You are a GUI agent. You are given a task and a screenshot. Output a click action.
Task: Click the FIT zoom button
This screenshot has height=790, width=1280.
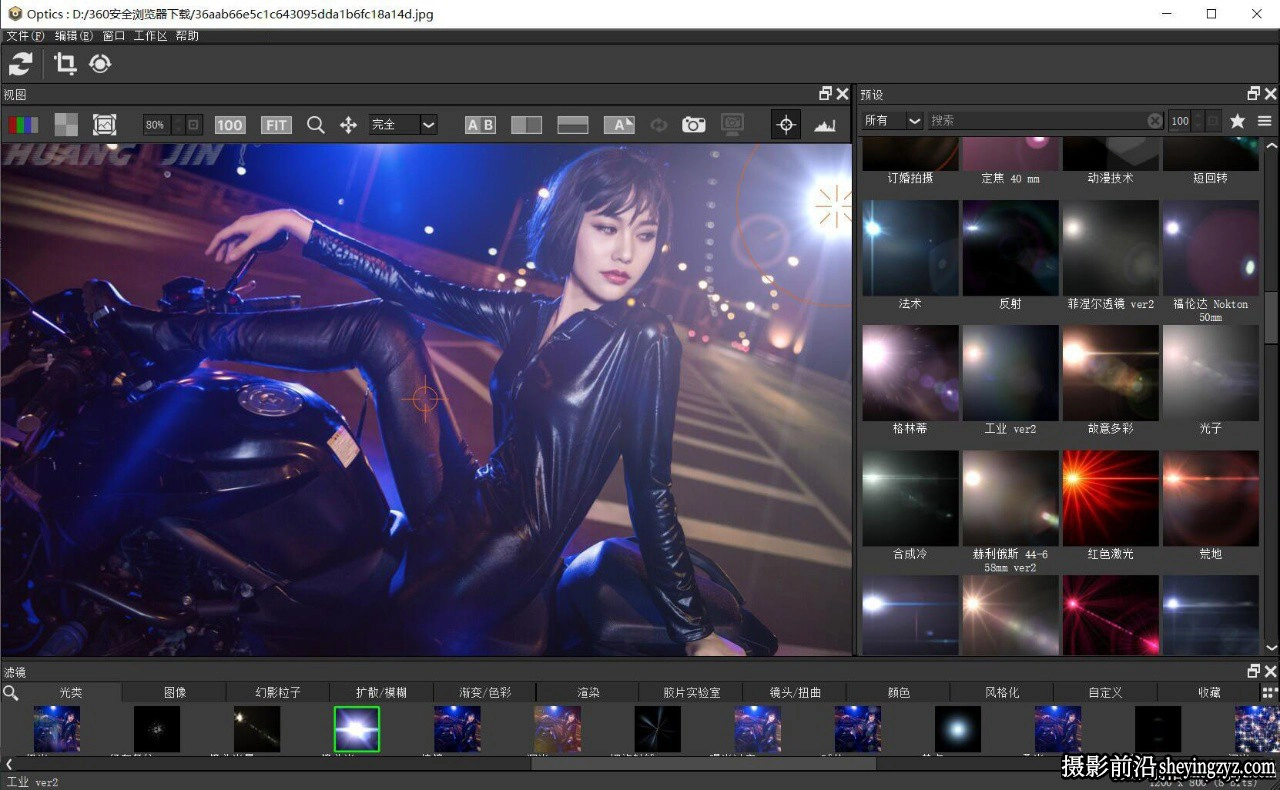(276, 125)
